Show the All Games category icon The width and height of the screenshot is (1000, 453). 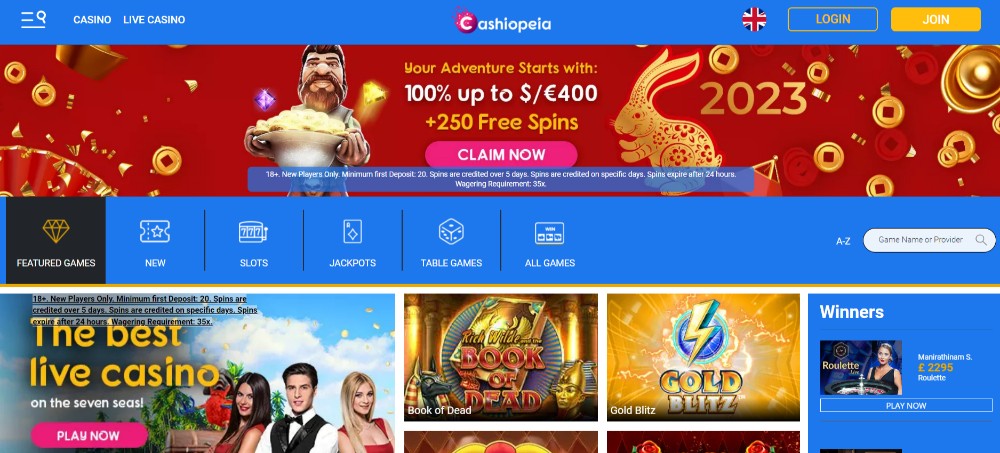(x=549, y=233)
